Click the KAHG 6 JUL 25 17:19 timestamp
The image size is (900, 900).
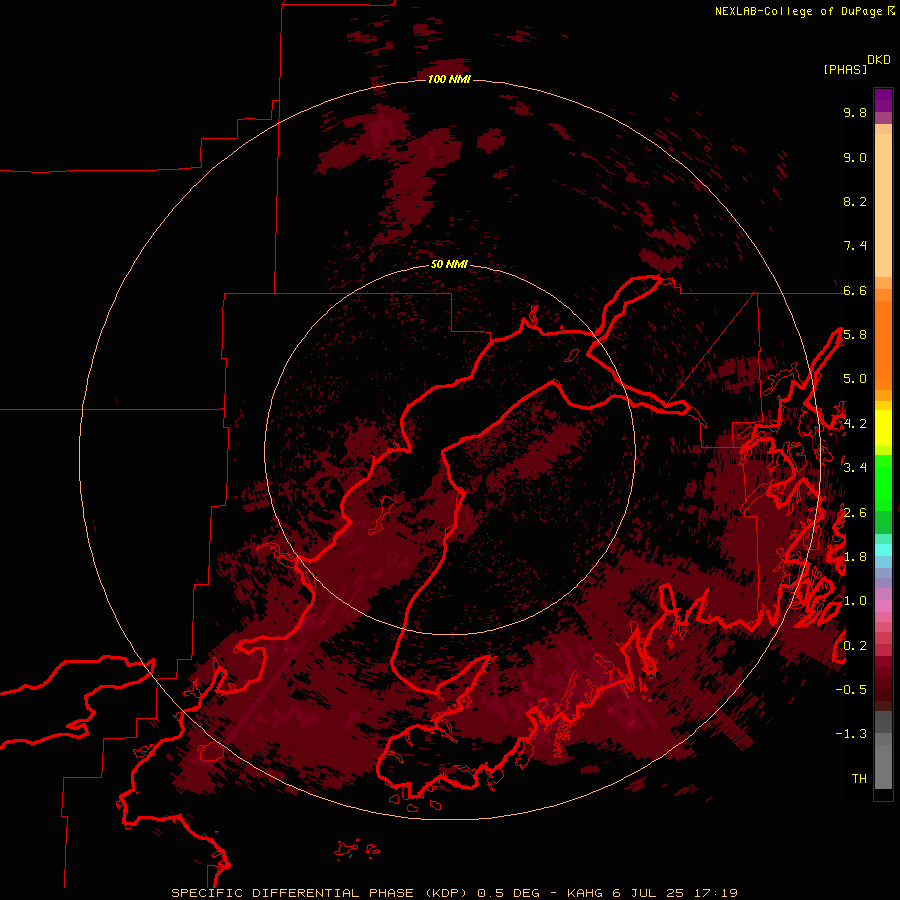[x=652, y=893]
